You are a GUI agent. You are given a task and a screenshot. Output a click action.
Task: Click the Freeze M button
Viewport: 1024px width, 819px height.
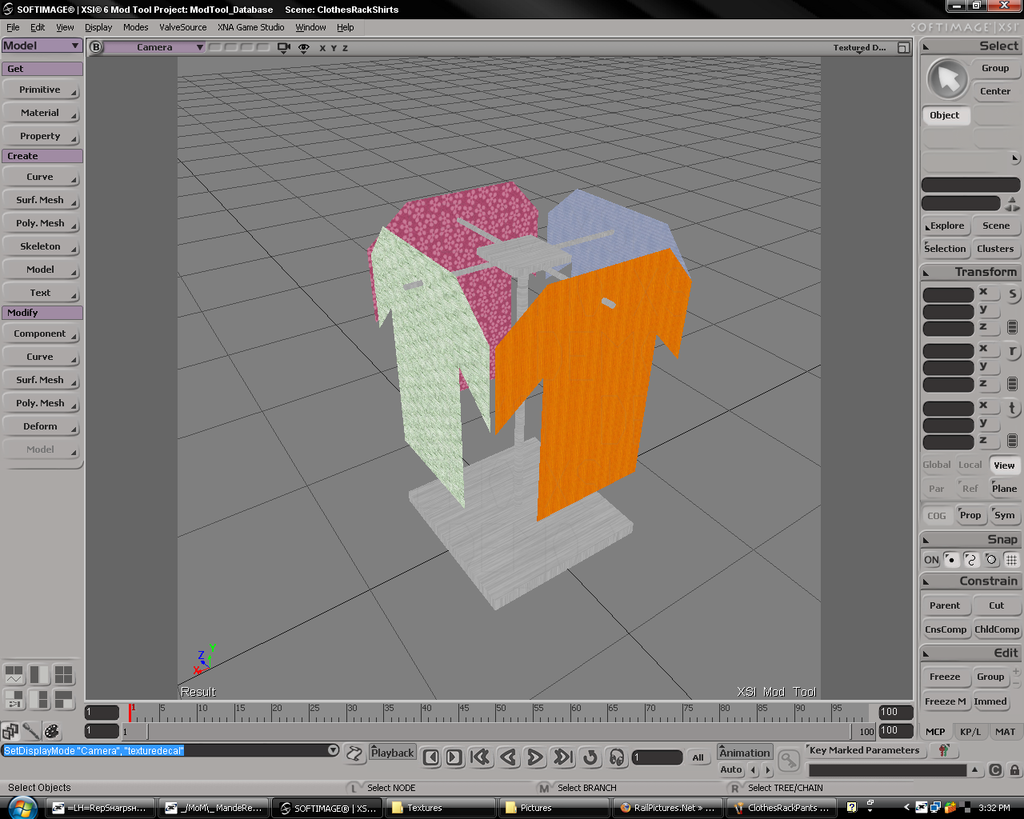pyautogui.click(x=945, y=701)
